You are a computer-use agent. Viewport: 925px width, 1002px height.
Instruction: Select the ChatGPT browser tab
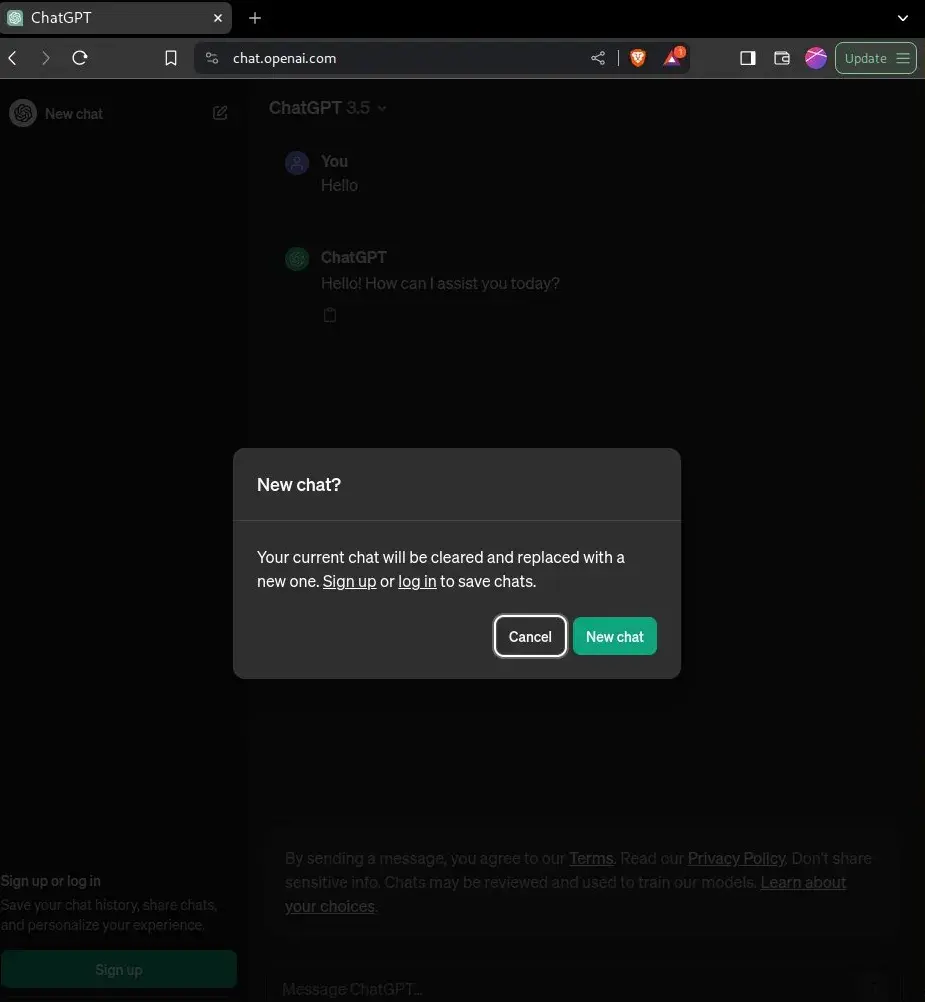(110, 17)
